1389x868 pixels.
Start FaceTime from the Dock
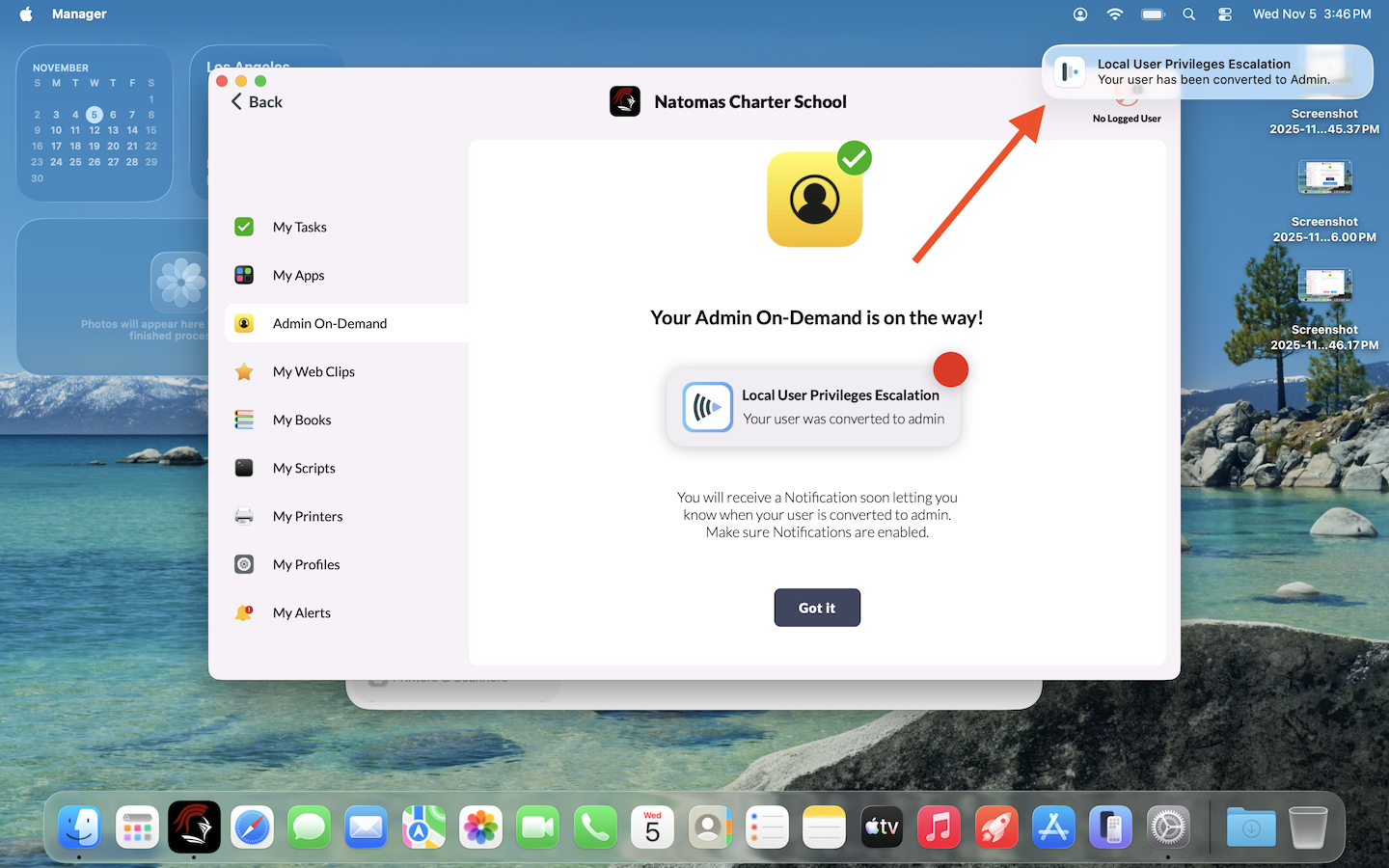[538, 827]
